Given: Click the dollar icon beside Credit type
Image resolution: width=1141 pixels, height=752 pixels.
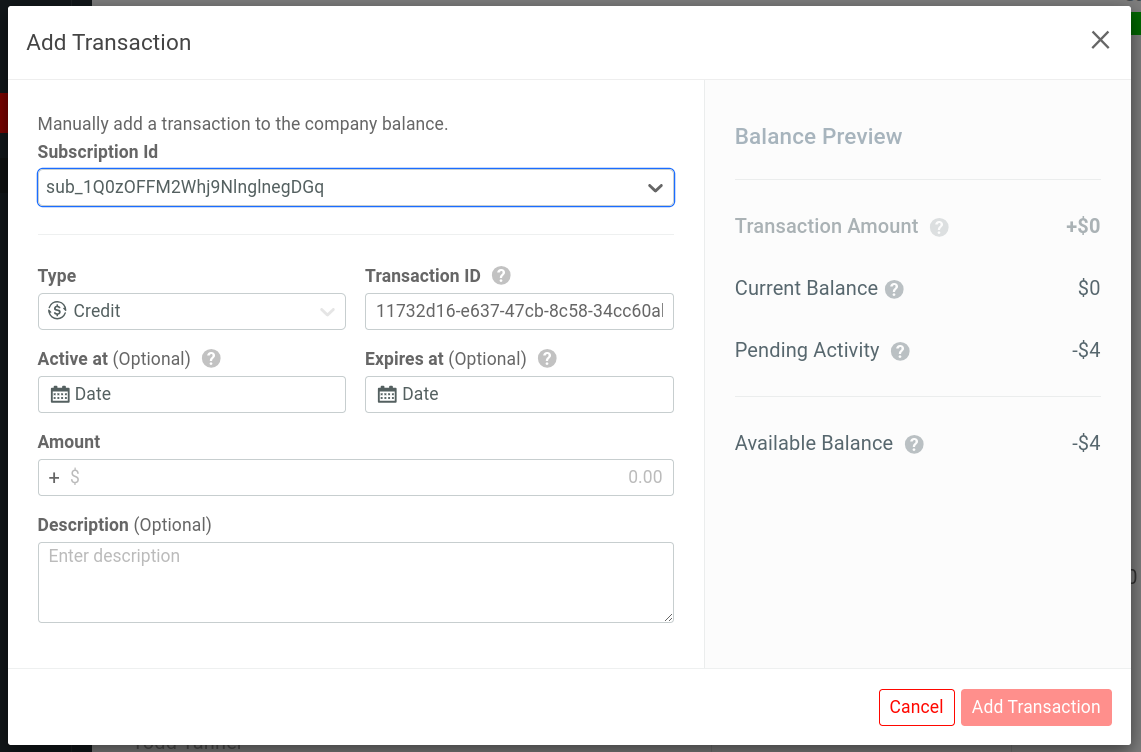Looking at the screenshot, I should click(x=58, y=311).
